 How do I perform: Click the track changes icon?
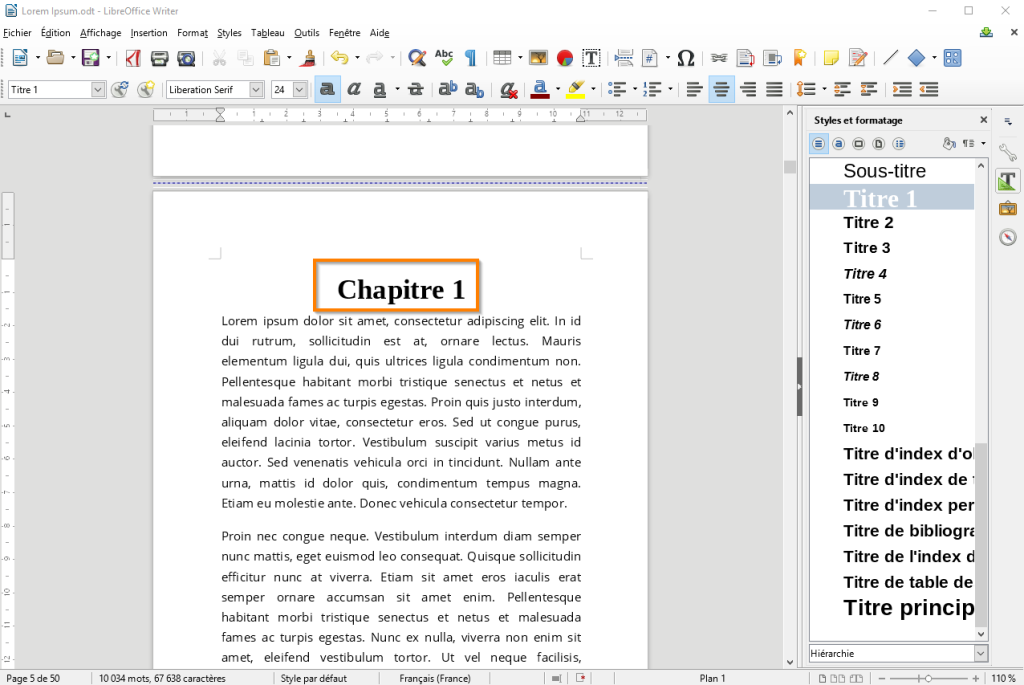pos(858,58)
